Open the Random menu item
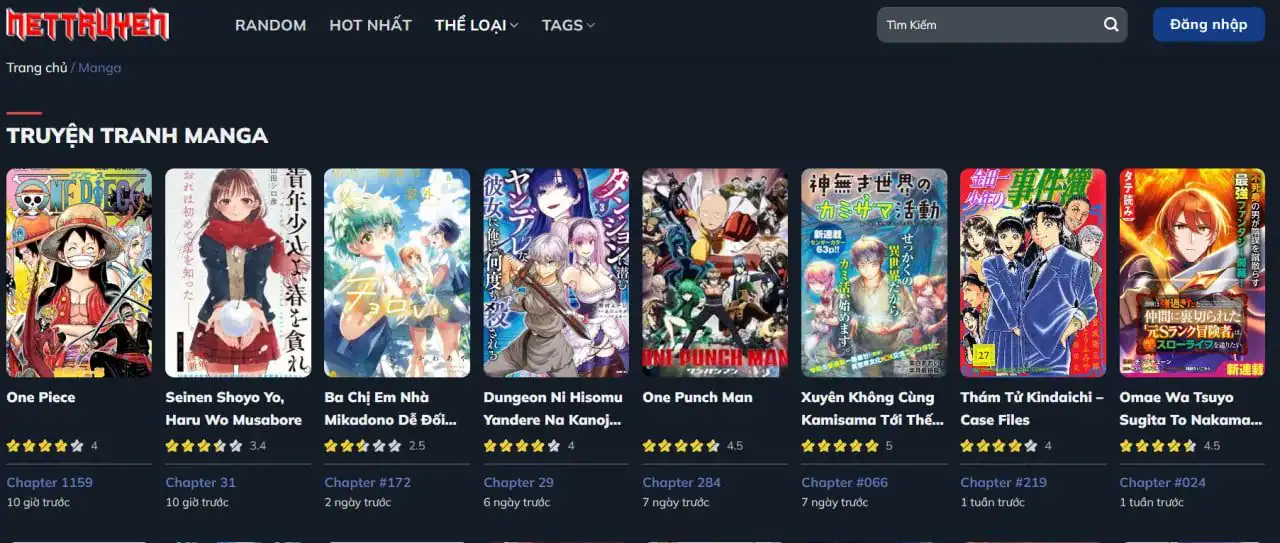The image size is (1280, 543). click(x=271, y=25)
